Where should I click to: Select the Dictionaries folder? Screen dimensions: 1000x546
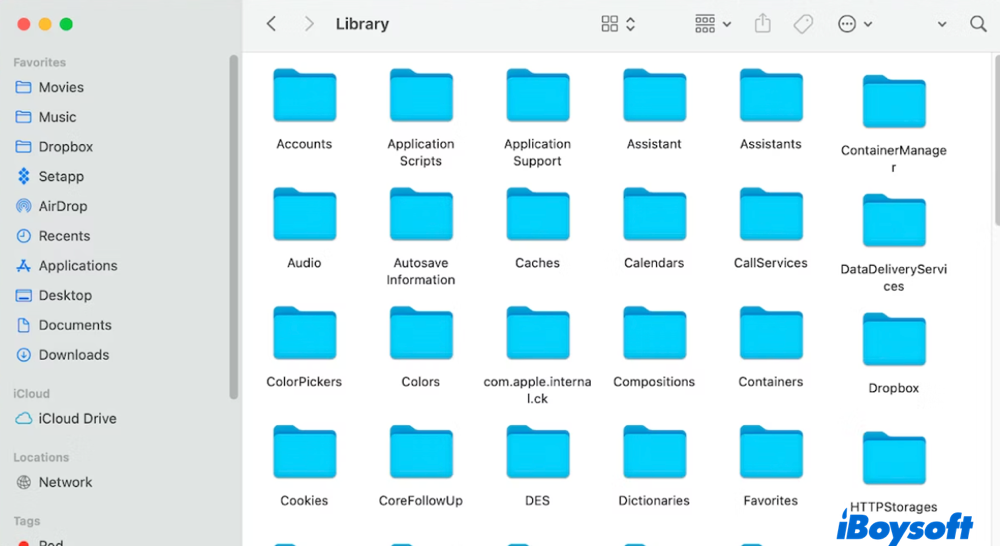click(654, 453)
